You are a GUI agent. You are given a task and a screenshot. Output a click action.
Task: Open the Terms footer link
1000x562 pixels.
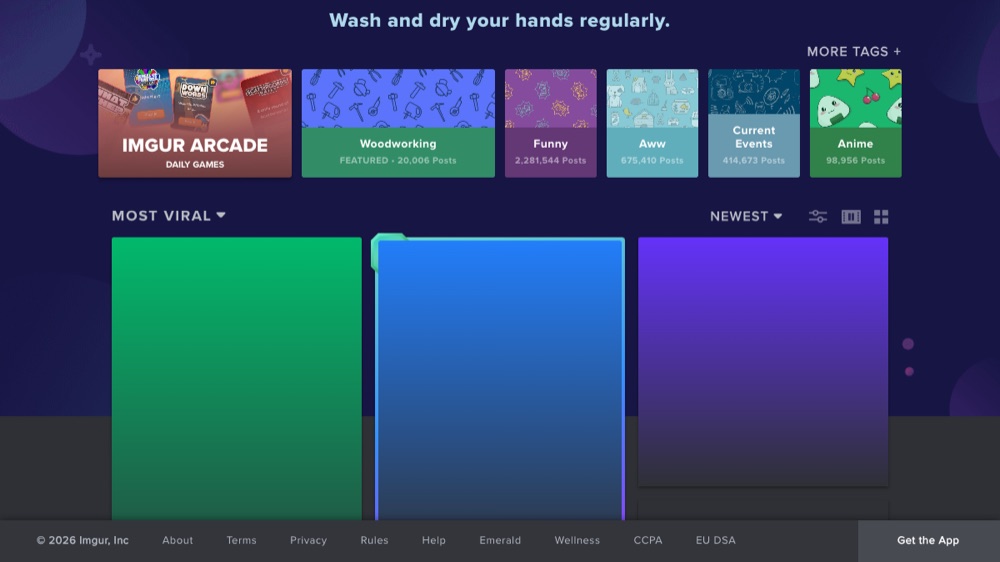241,540
